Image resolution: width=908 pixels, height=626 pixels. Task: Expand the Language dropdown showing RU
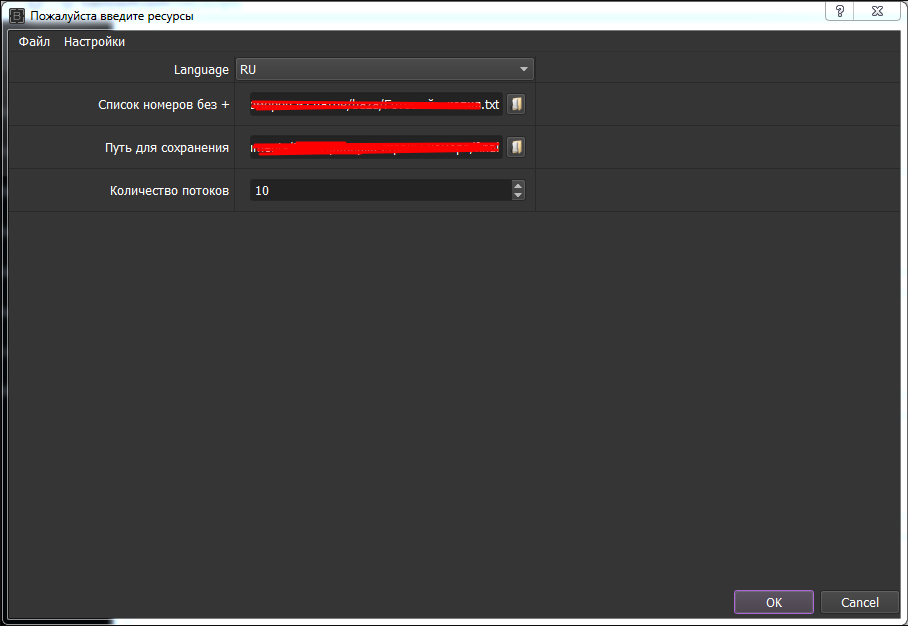(x=385, y=69)
